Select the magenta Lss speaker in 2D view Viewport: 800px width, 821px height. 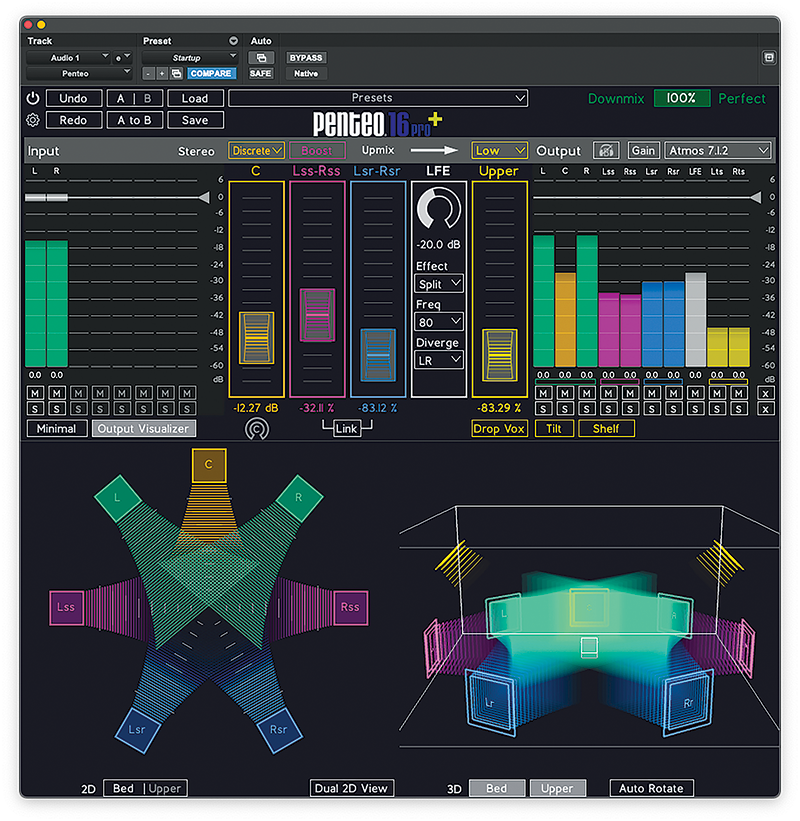pos(66,607)
